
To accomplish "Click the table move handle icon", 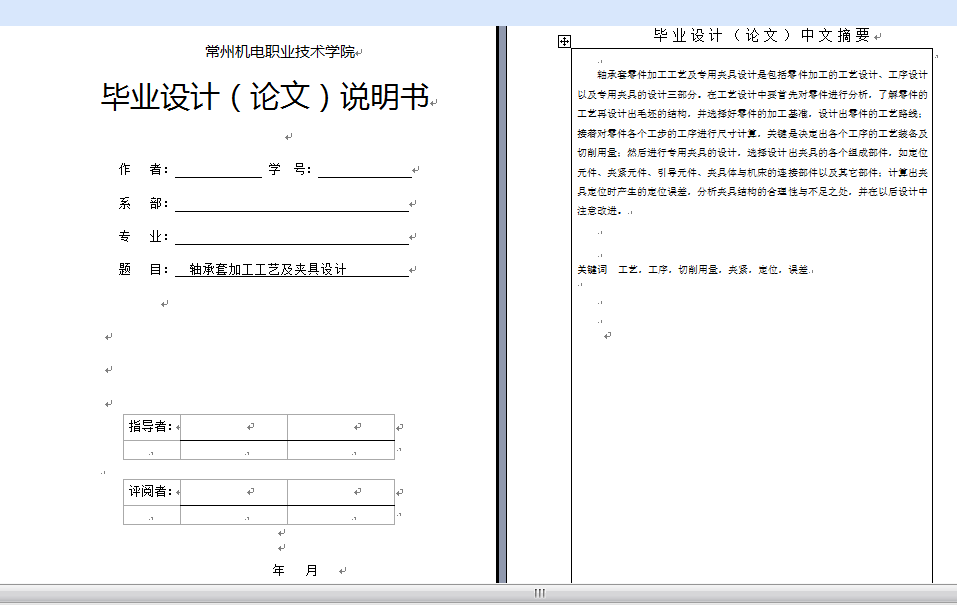I will click(x=565, y=42).
